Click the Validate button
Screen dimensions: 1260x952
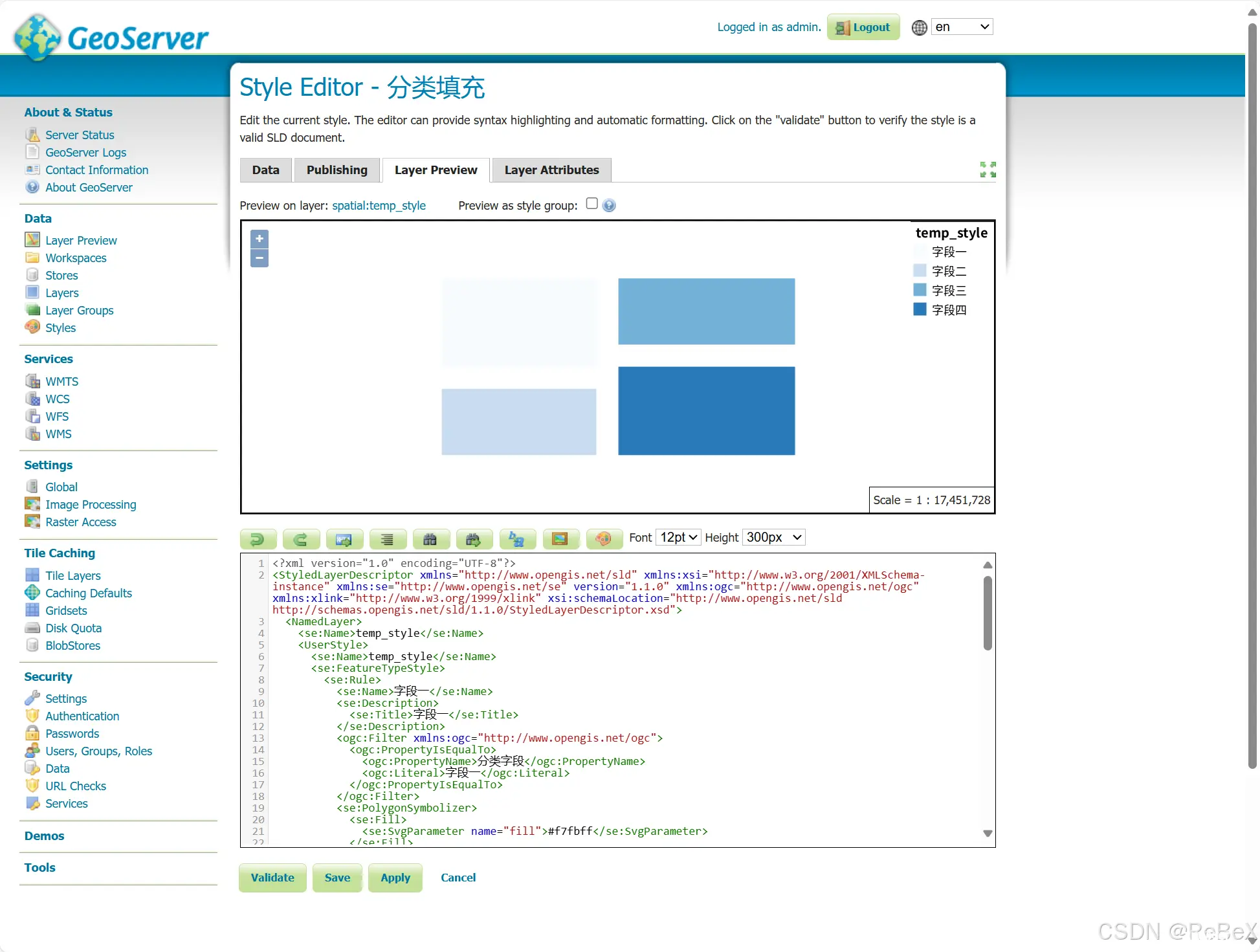[x=272, y=878]
